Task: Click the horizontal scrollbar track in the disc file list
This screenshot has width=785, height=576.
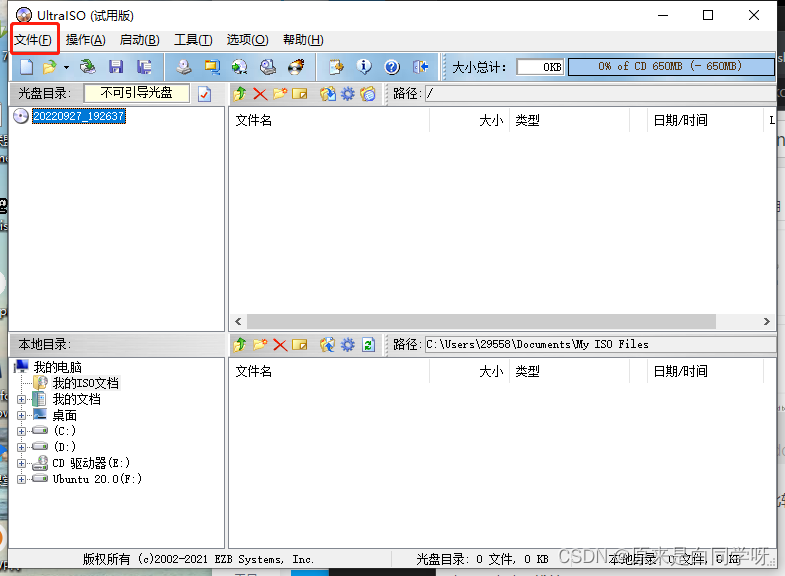Action: point(481,321)
